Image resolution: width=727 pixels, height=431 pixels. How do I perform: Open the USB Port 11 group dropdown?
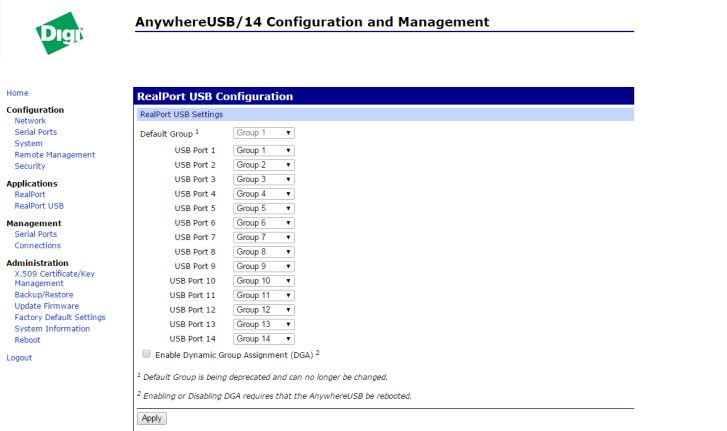click(x=264, y=295)
